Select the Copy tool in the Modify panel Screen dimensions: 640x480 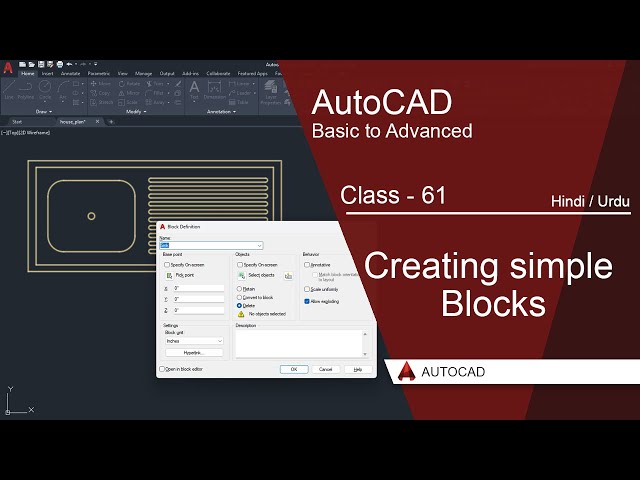click(x=100, y=93)
